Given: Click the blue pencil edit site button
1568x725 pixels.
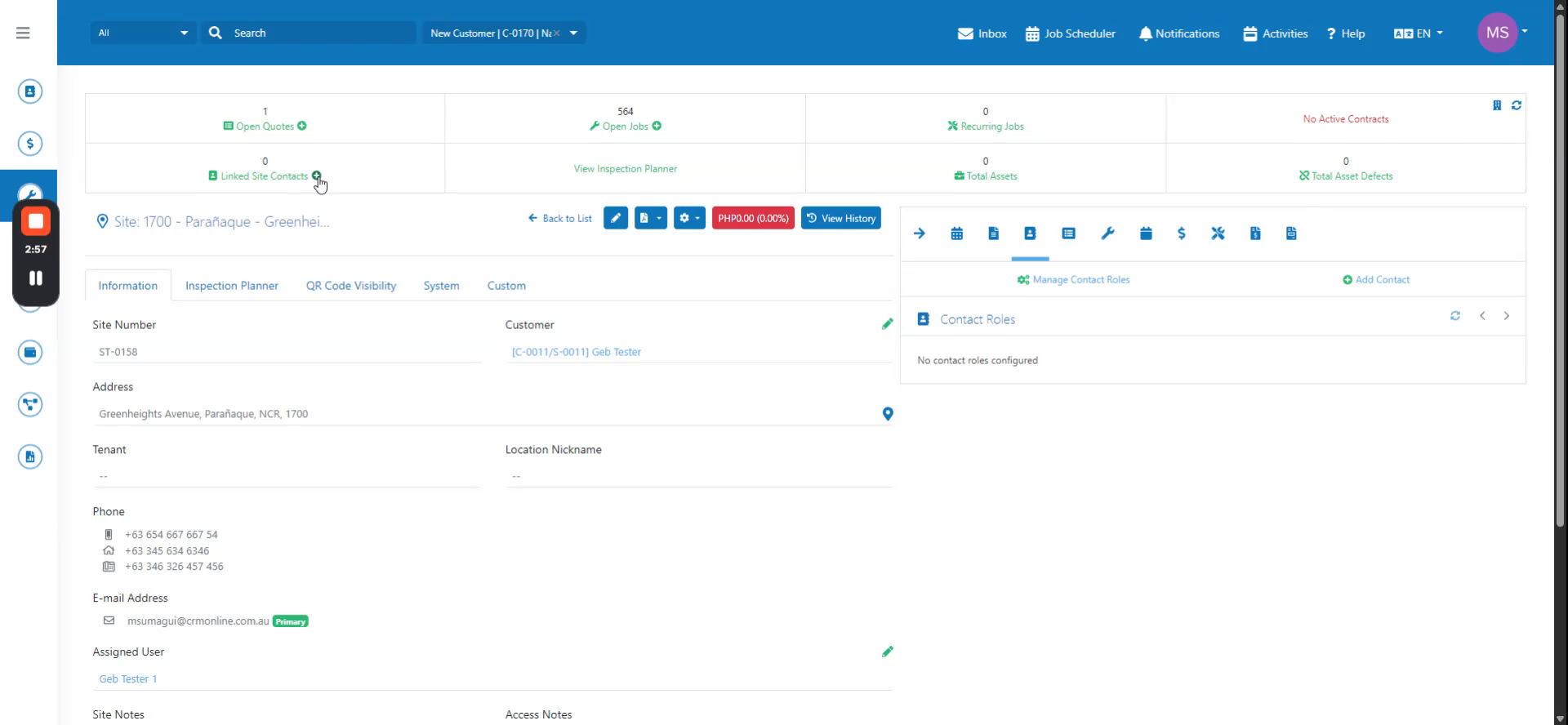Looking at the screenshot, I should pyautogui.click(x=616, y=218).
